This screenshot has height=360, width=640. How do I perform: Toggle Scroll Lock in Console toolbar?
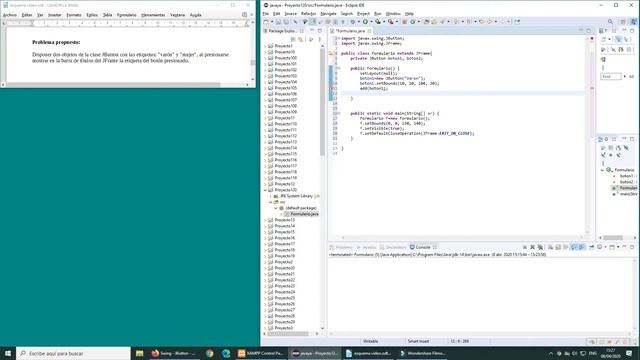558,247
